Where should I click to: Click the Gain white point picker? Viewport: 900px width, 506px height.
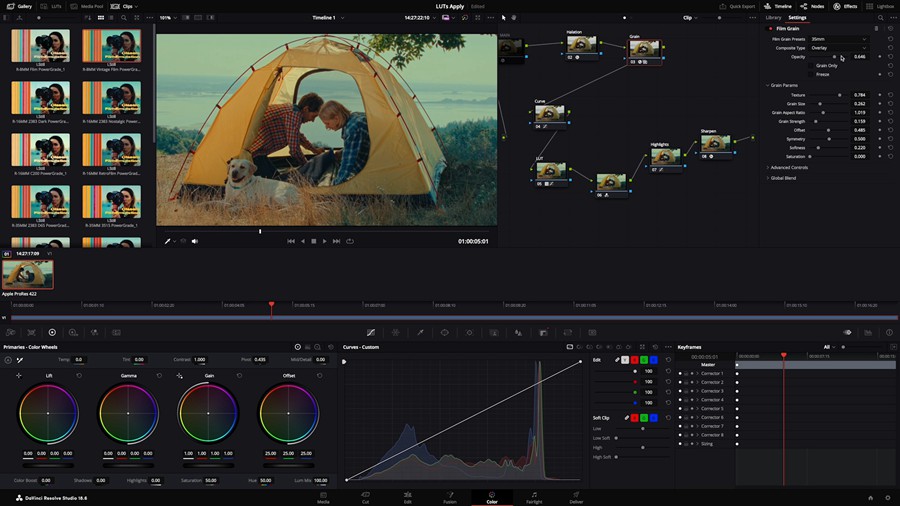(x=180, y=376)
